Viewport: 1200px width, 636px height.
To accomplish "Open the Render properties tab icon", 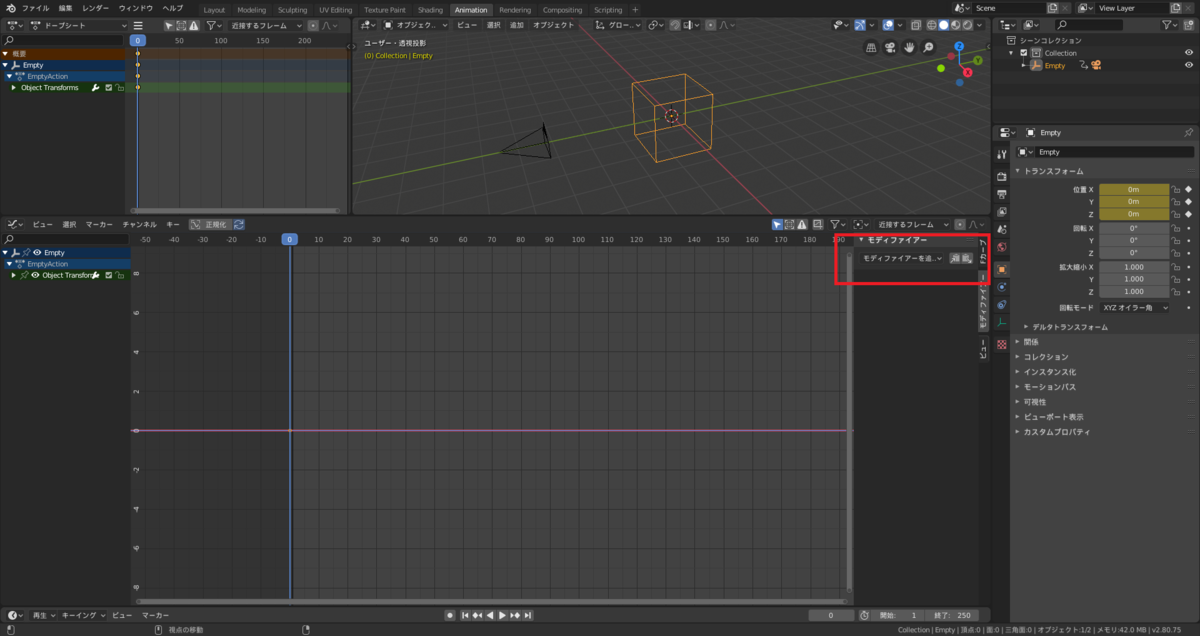I will 1002,177.
